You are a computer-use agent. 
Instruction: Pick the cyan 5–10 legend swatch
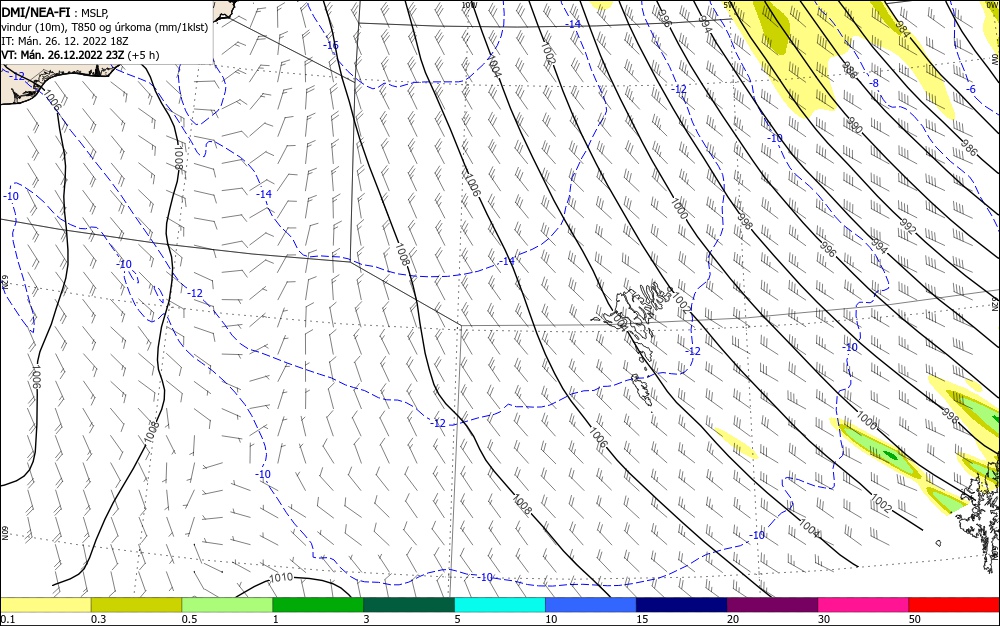point(500,605)
